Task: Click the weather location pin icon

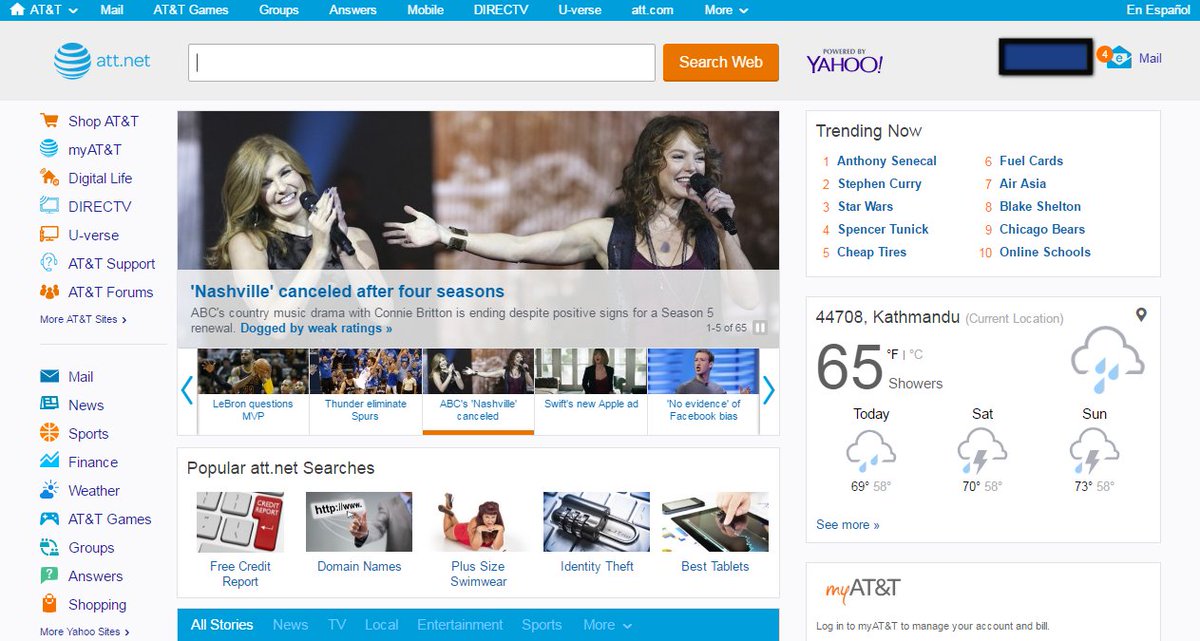Action: tap(1141, 315)
